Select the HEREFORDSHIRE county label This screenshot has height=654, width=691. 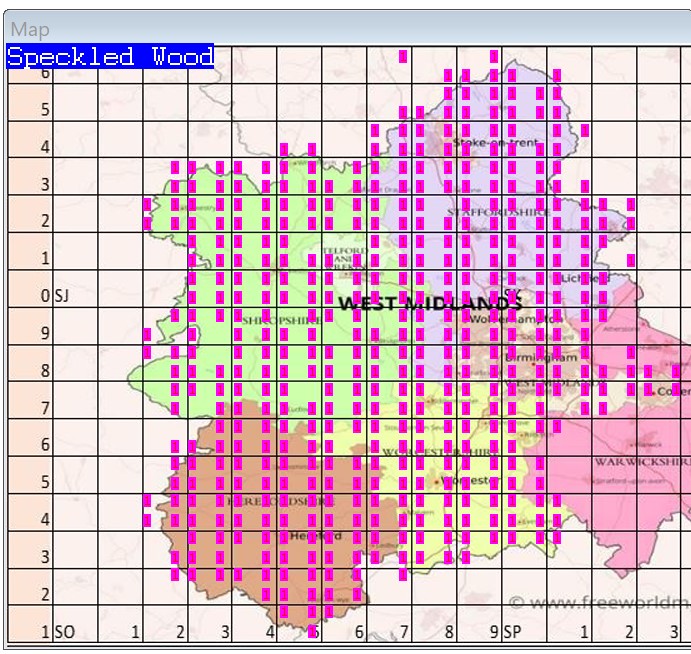(x=270, y=500)
